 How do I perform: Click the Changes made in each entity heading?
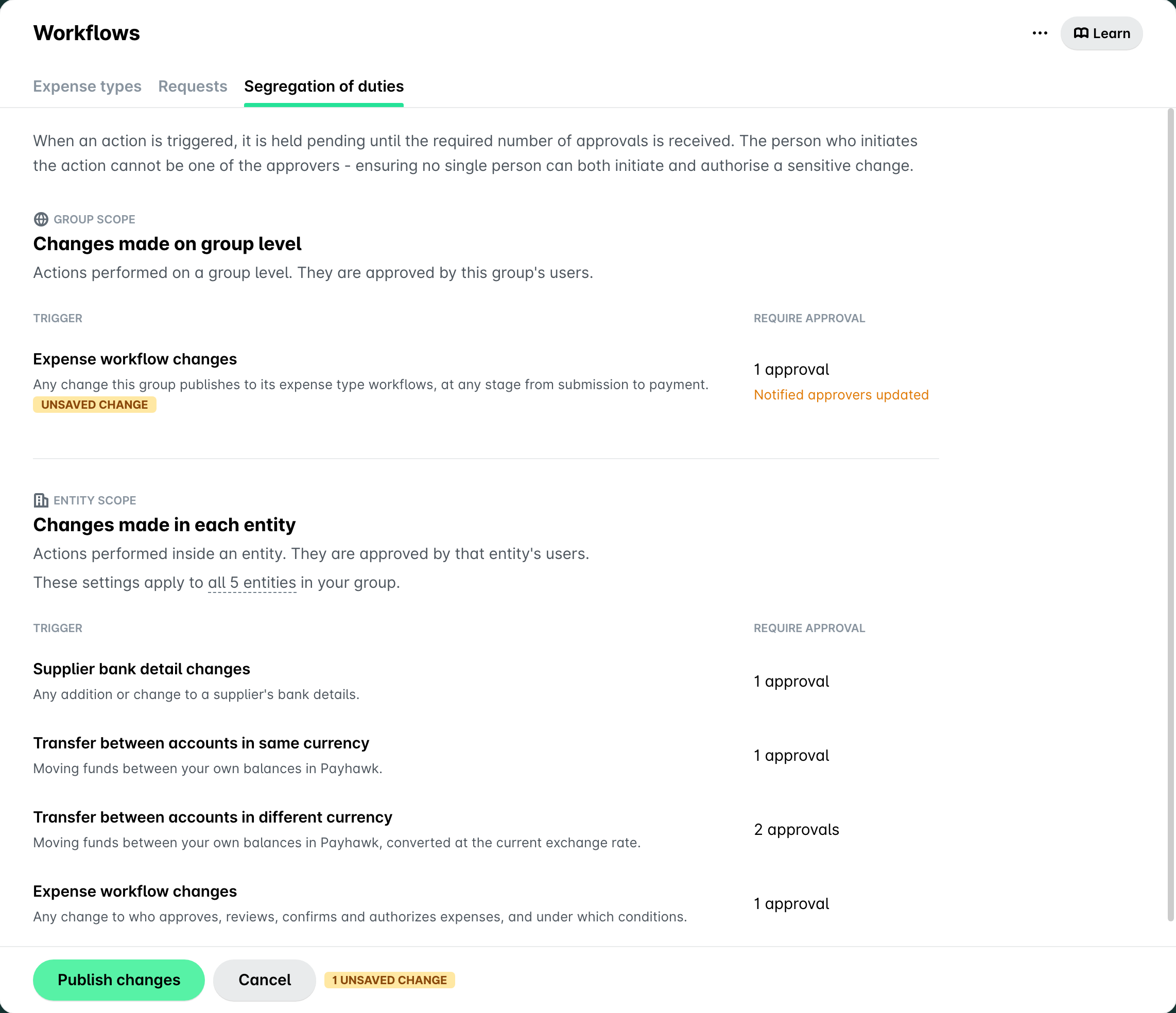[164, 525]
